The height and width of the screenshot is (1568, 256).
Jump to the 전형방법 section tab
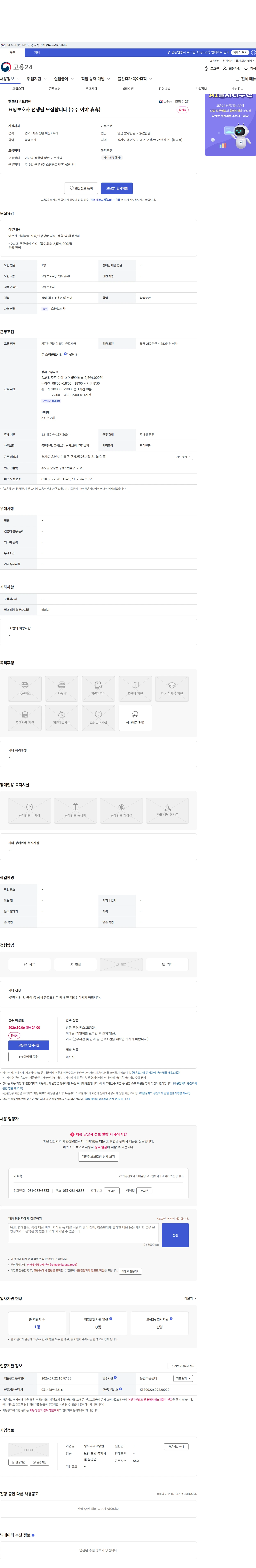tap(164, 89)
